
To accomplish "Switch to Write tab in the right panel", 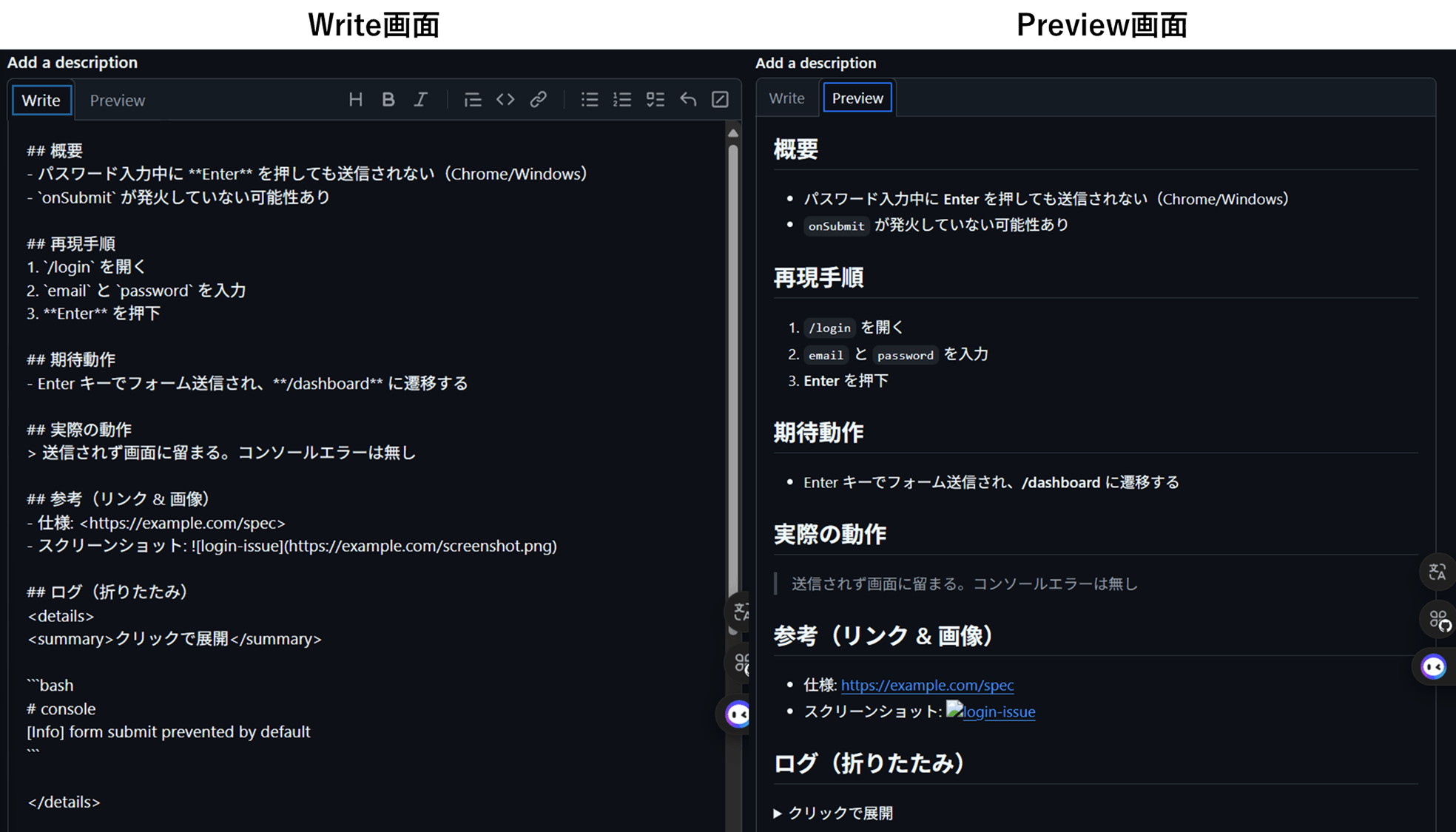I will coord(786,98).
